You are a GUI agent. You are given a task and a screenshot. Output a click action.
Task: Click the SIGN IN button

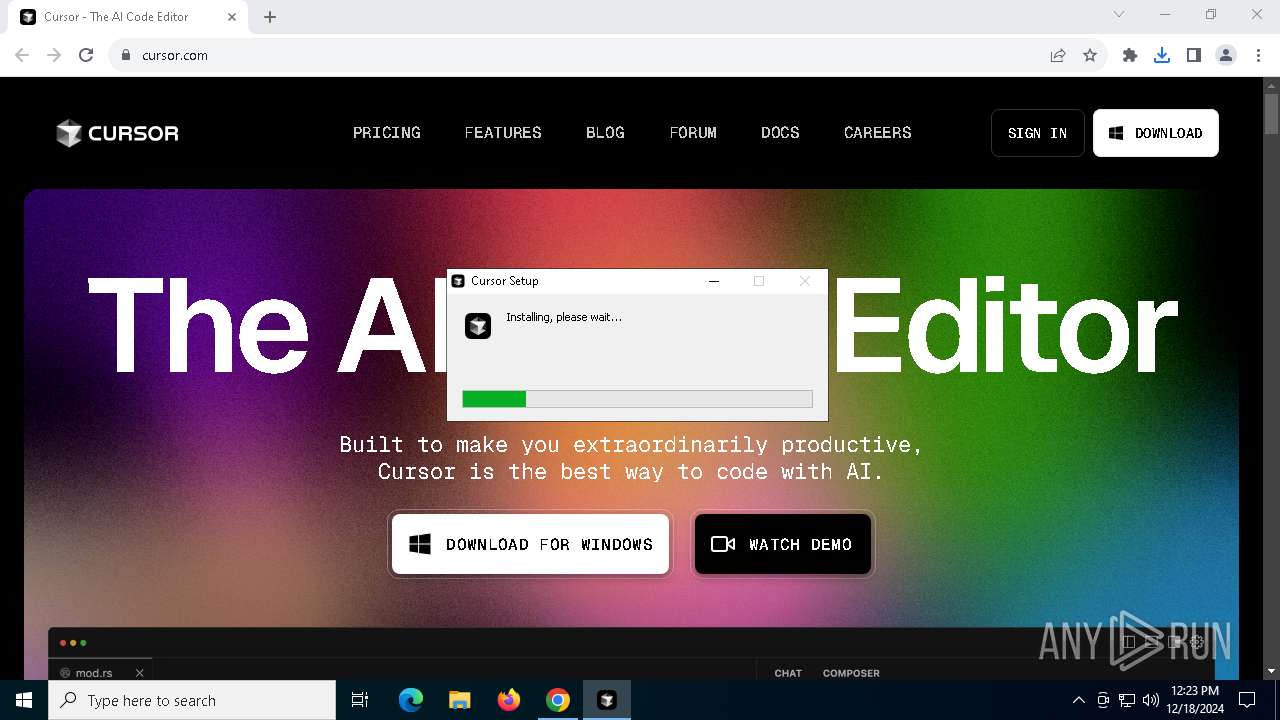click(x=1038, y=133)
